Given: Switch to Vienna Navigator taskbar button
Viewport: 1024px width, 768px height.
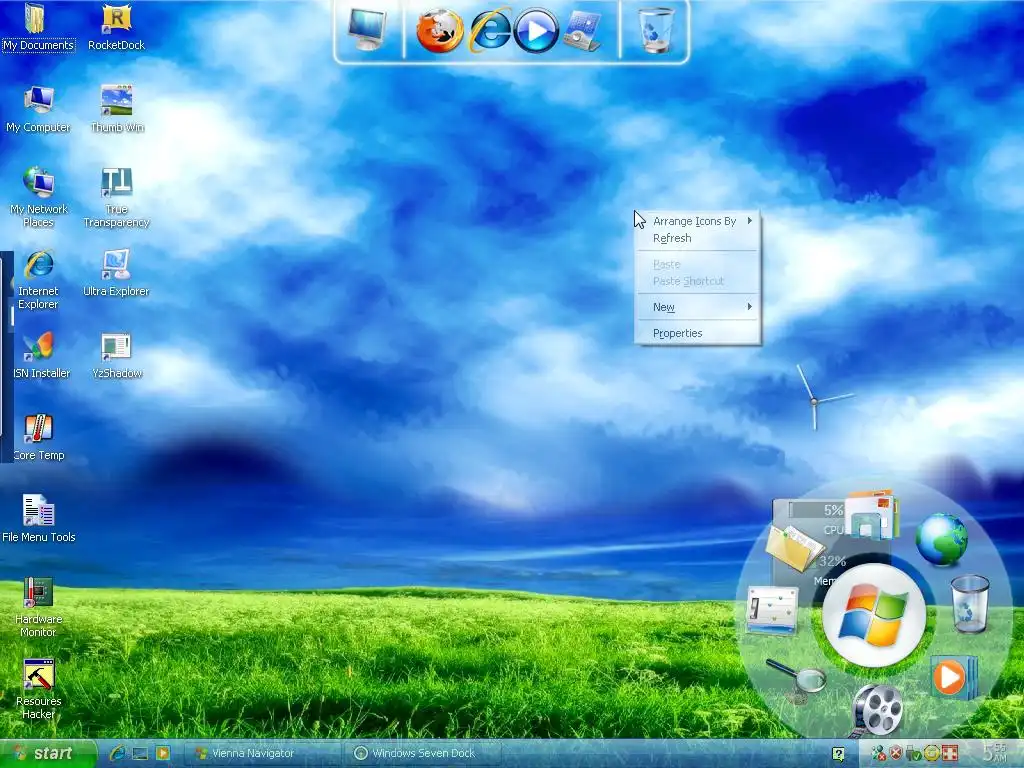Looking at the screenshot, I should pyautogui.click(x=261, y=754).
